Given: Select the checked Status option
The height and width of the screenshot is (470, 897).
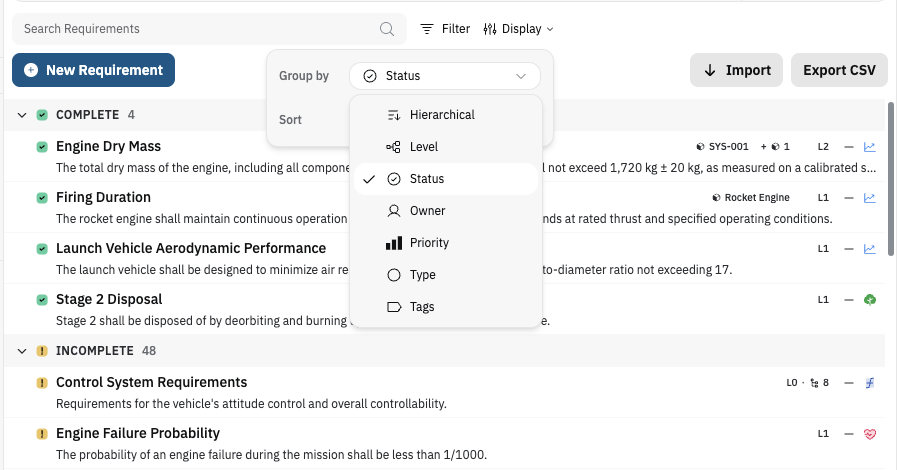Looking at the screenshot, I should click(x=446, y=179).
